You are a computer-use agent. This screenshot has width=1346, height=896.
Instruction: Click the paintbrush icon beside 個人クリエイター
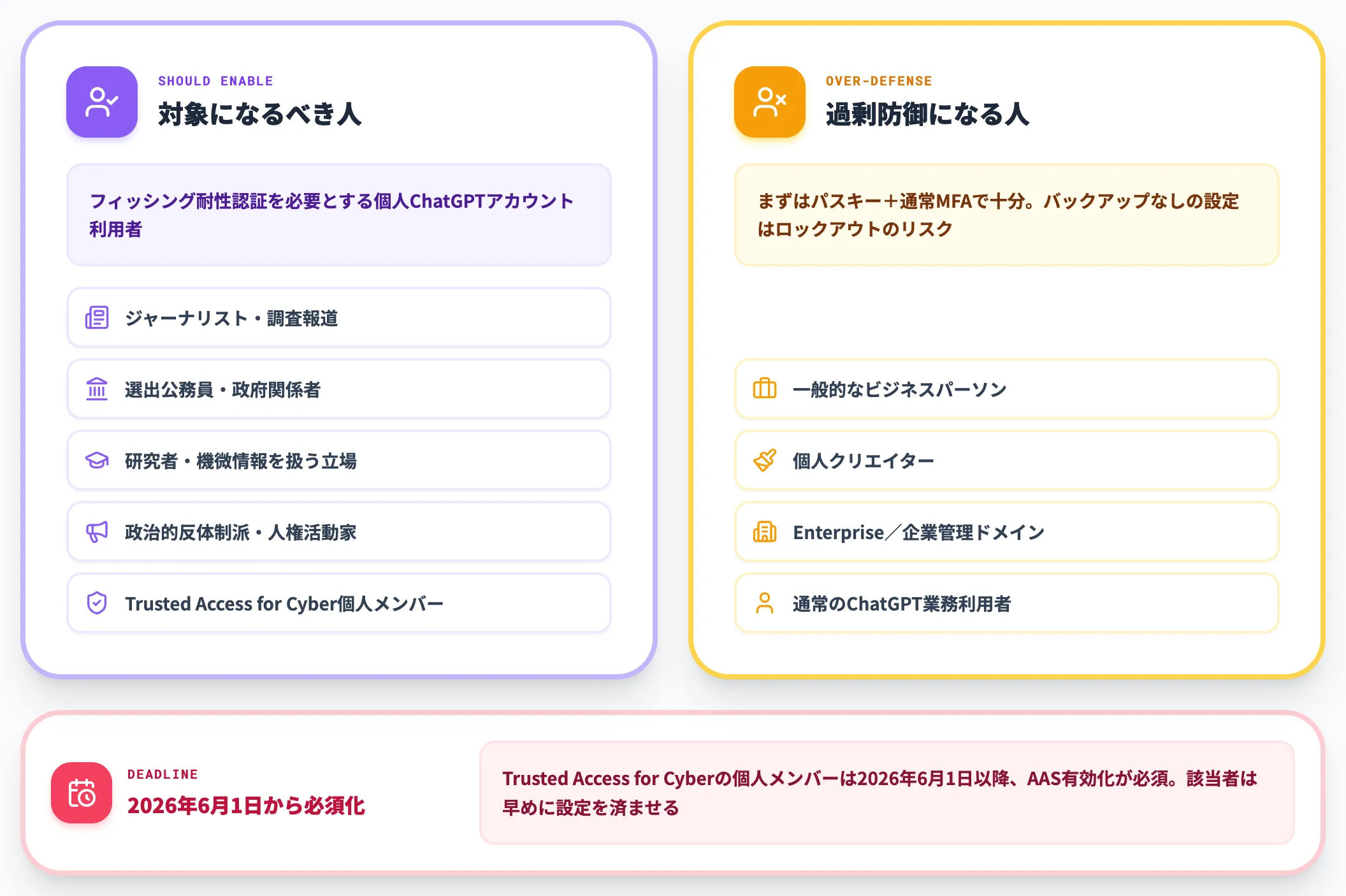(x=765, y=460)
